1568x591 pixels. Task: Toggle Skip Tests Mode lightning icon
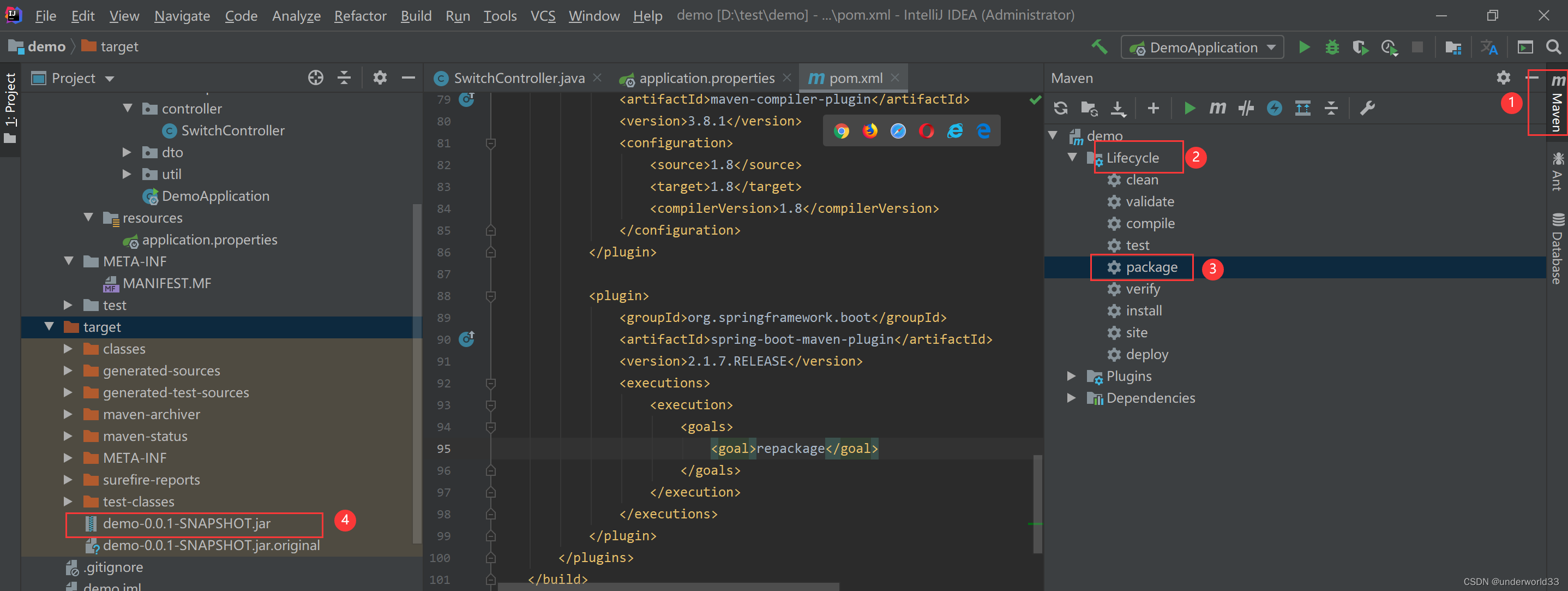[1274, 109]
